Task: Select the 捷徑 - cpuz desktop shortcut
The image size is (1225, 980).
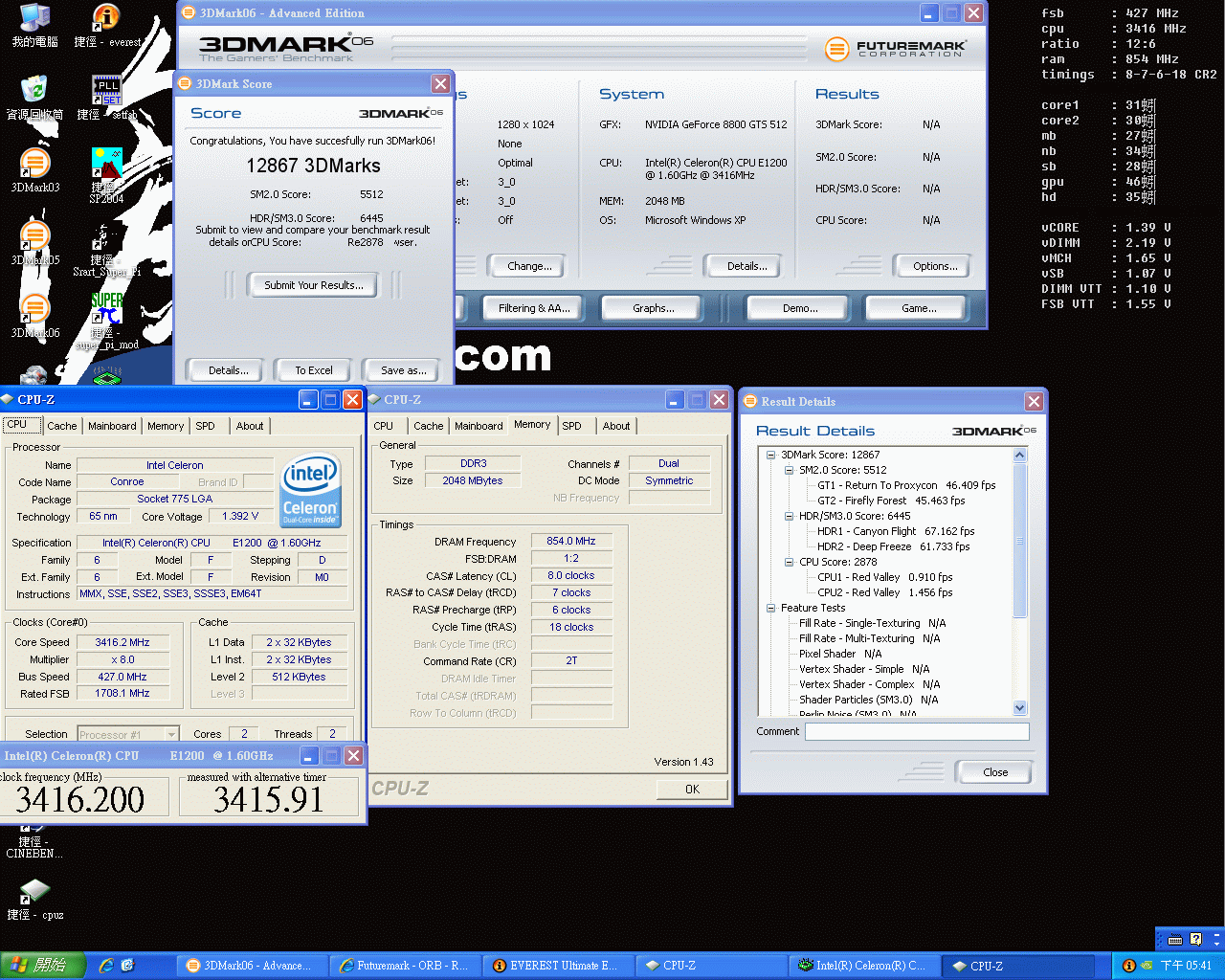Action: pyautogui.click(x=35, y=900)
